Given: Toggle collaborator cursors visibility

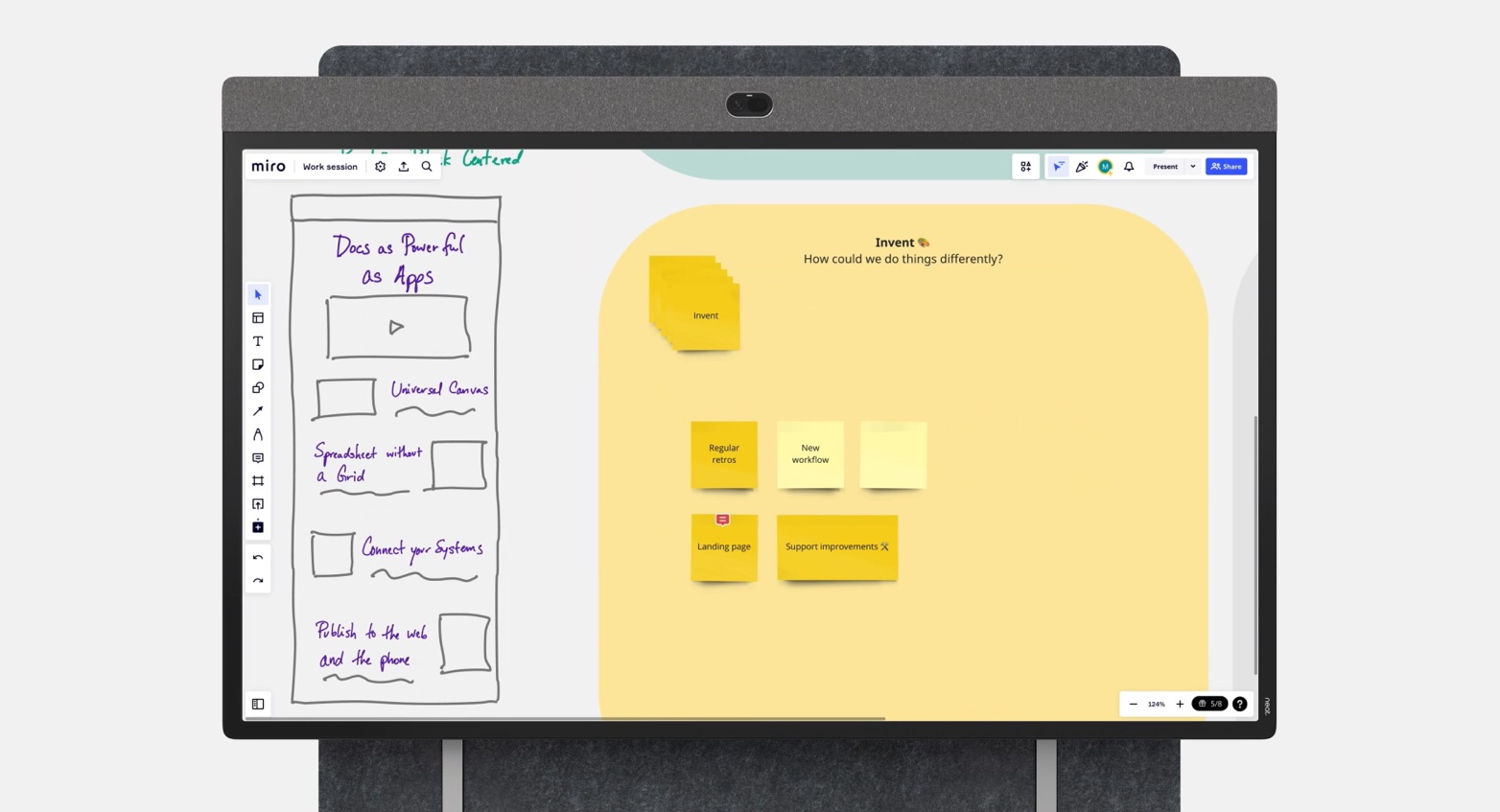Looking at the screenshot, I should pos(1058,167).
